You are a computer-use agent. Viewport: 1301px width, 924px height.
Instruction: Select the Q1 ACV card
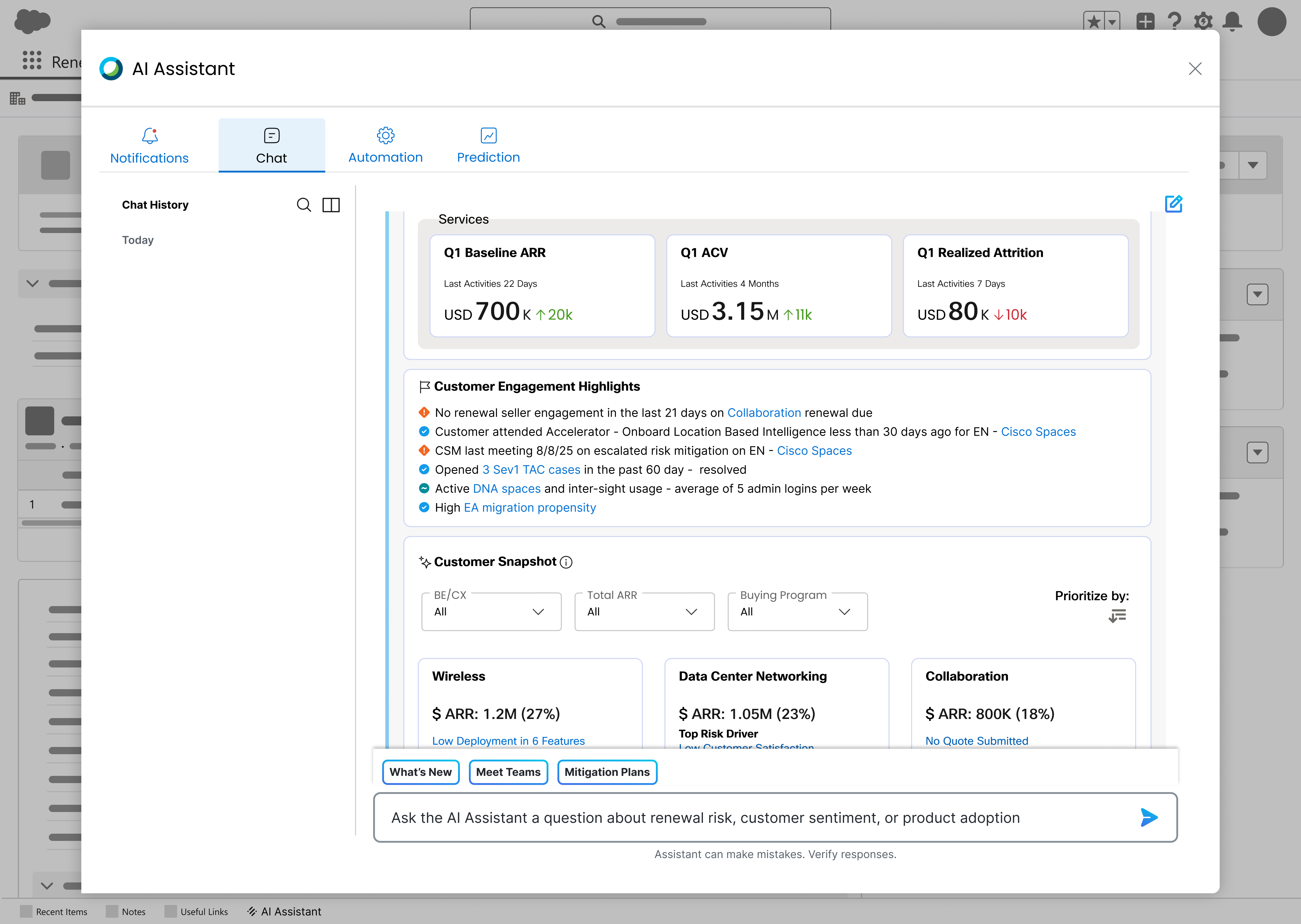(779, 286)
